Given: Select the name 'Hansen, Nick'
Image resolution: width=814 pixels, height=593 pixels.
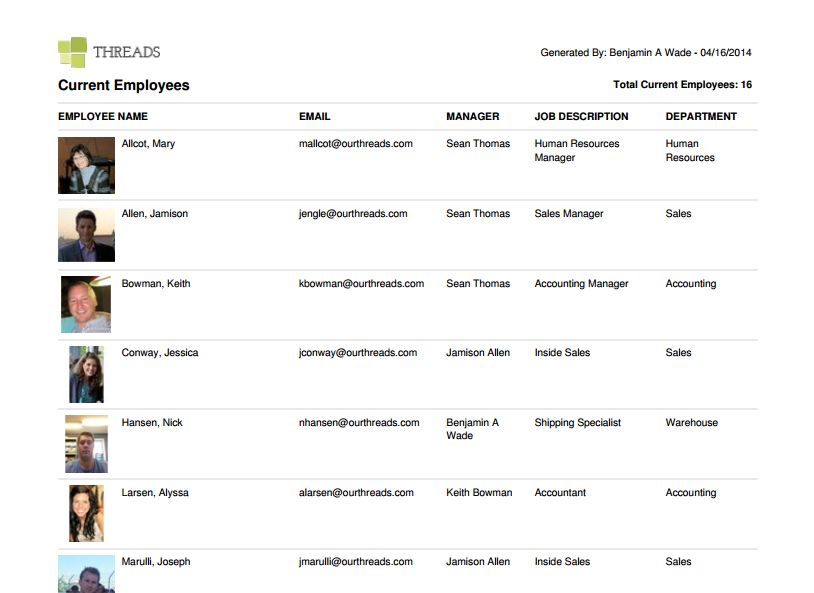Looking at the screenshot, I should click(x=152, y=423).
